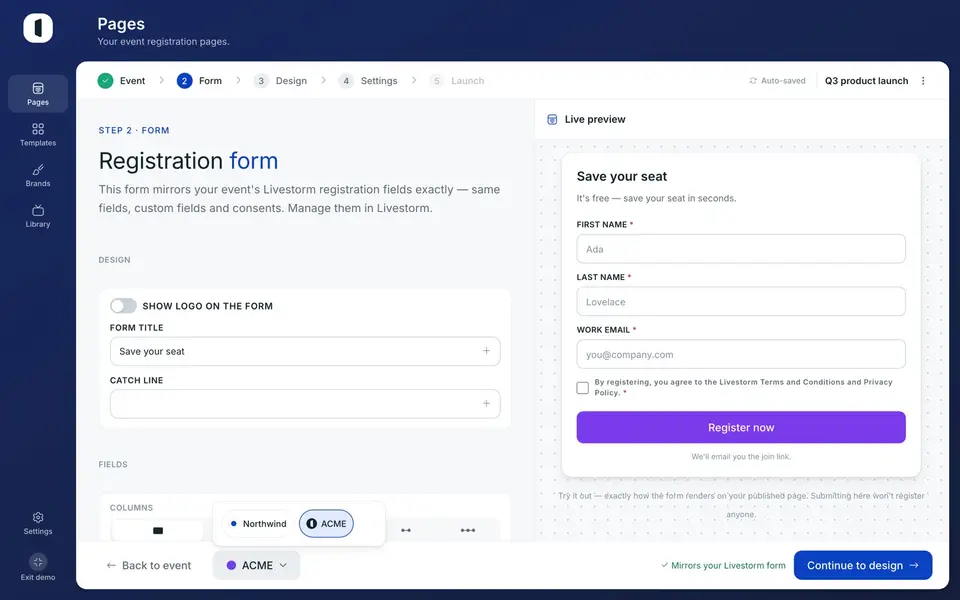Click the plus icon in Form title field

(x=486, y=351)
